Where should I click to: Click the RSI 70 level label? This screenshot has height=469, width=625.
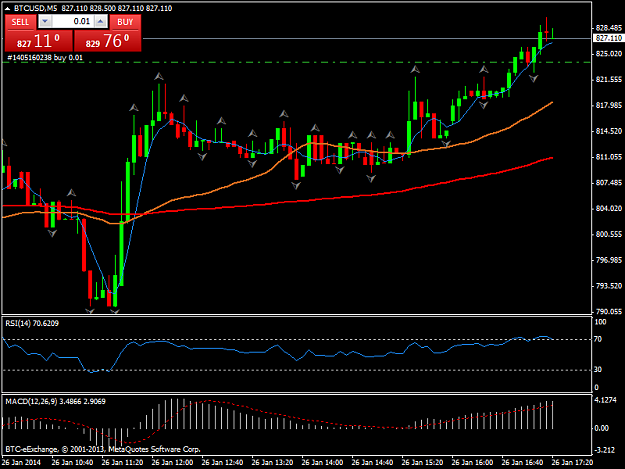tap(597, 339)
